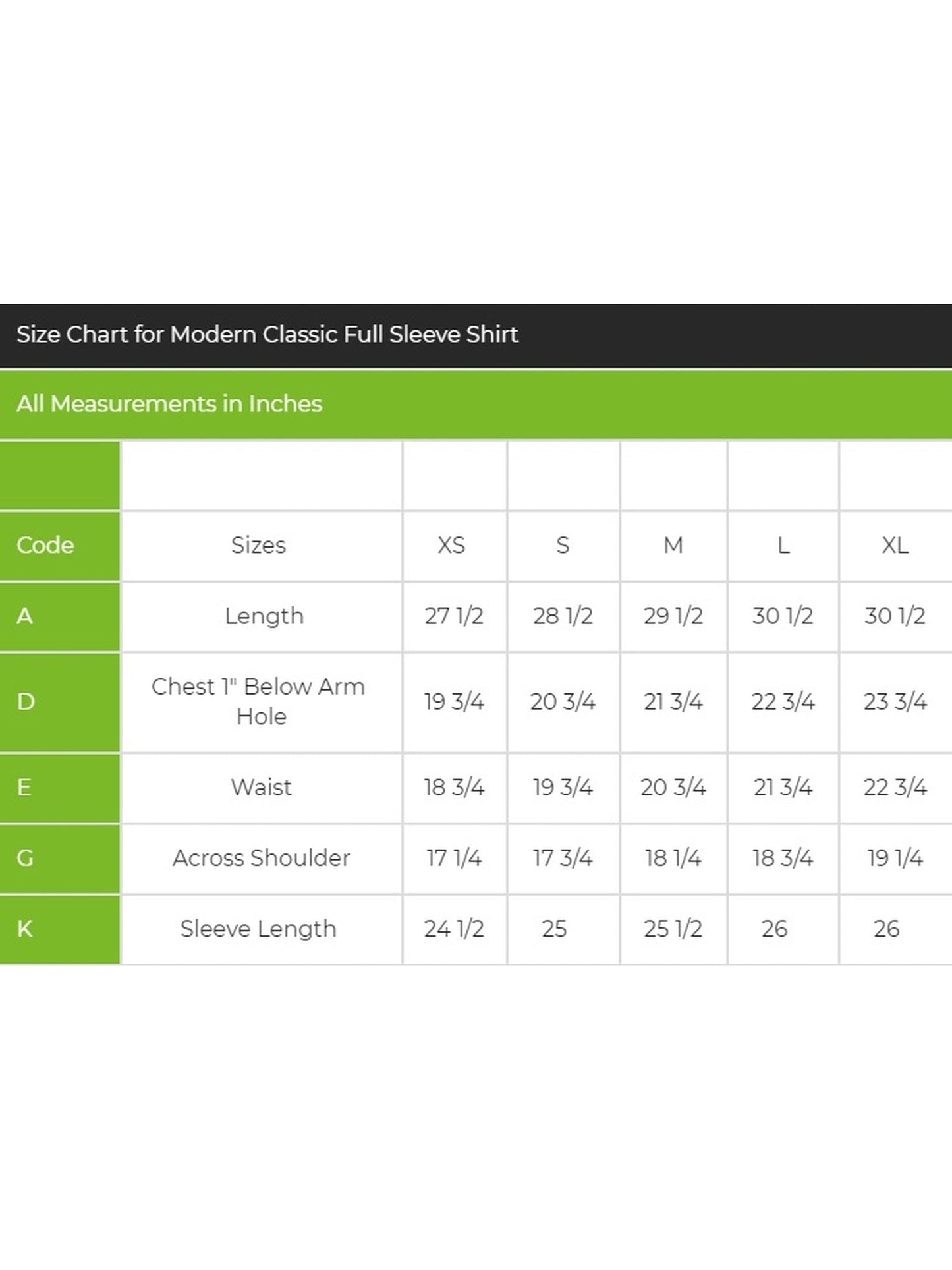Click code A cell in green column
The image size is (952, 1270).
[x=60, y=617]
